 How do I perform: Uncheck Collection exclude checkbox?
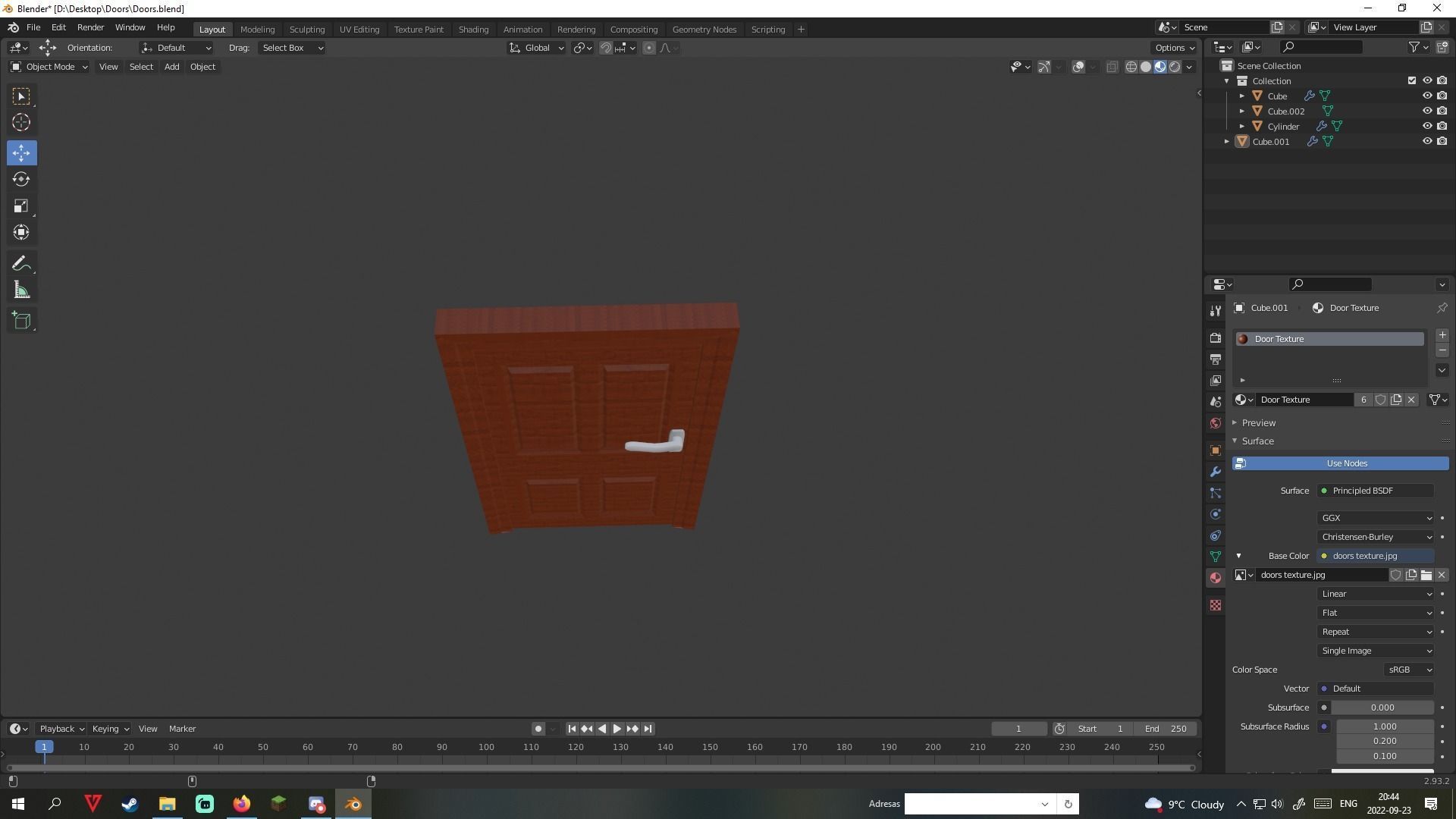point(1411,80)
